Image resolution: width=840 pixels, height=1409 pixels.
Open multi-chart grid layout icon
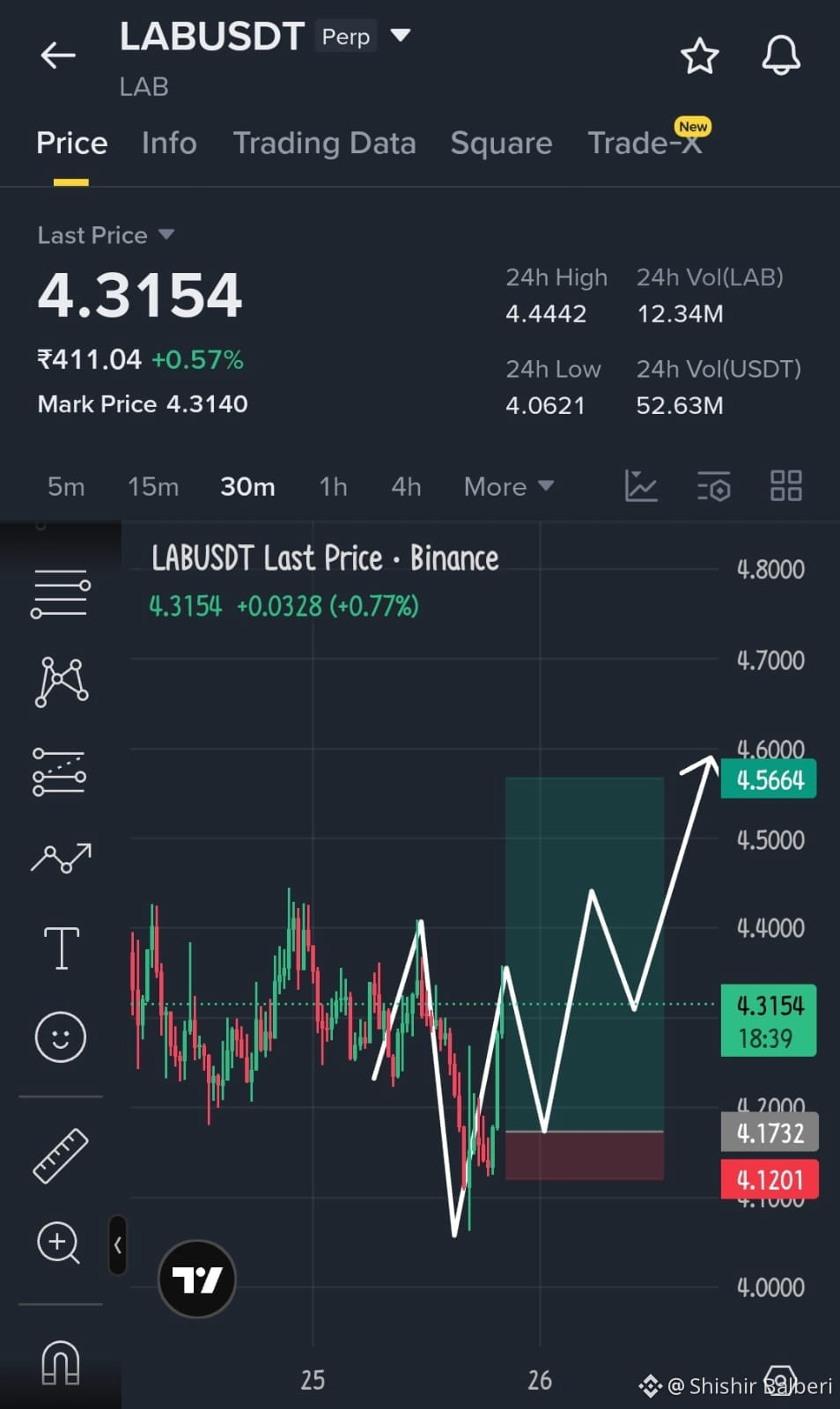click(x=786, y=485)
